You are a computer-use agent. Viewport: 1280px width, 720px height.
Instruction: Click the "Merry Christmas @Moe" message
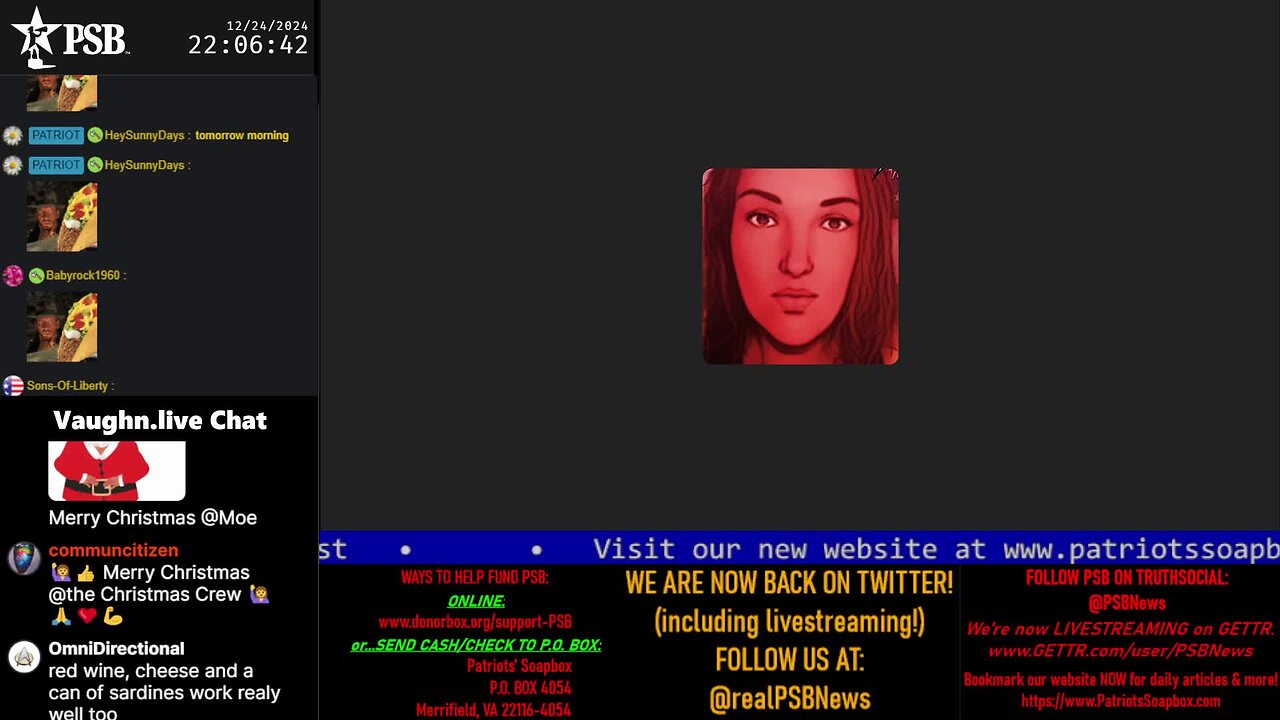153,517
